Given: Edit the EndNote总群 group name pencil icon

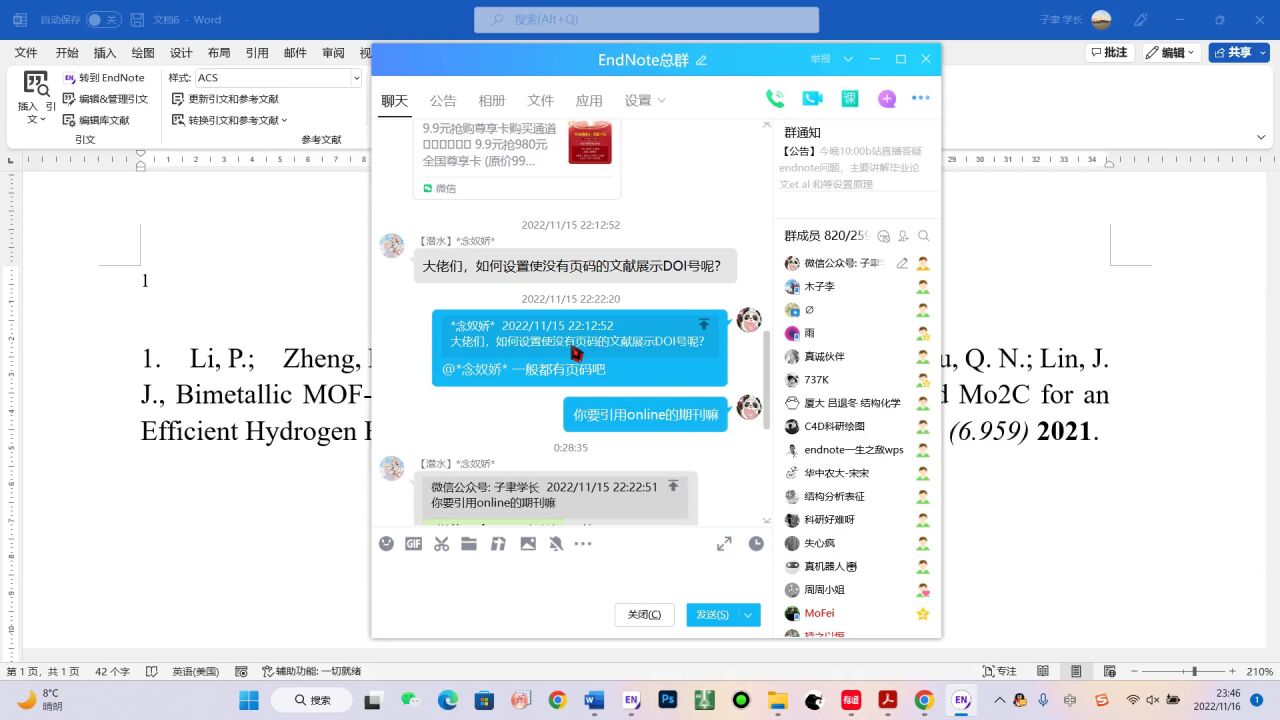Looking at the screenshot, I should click(x=701, y=60).
